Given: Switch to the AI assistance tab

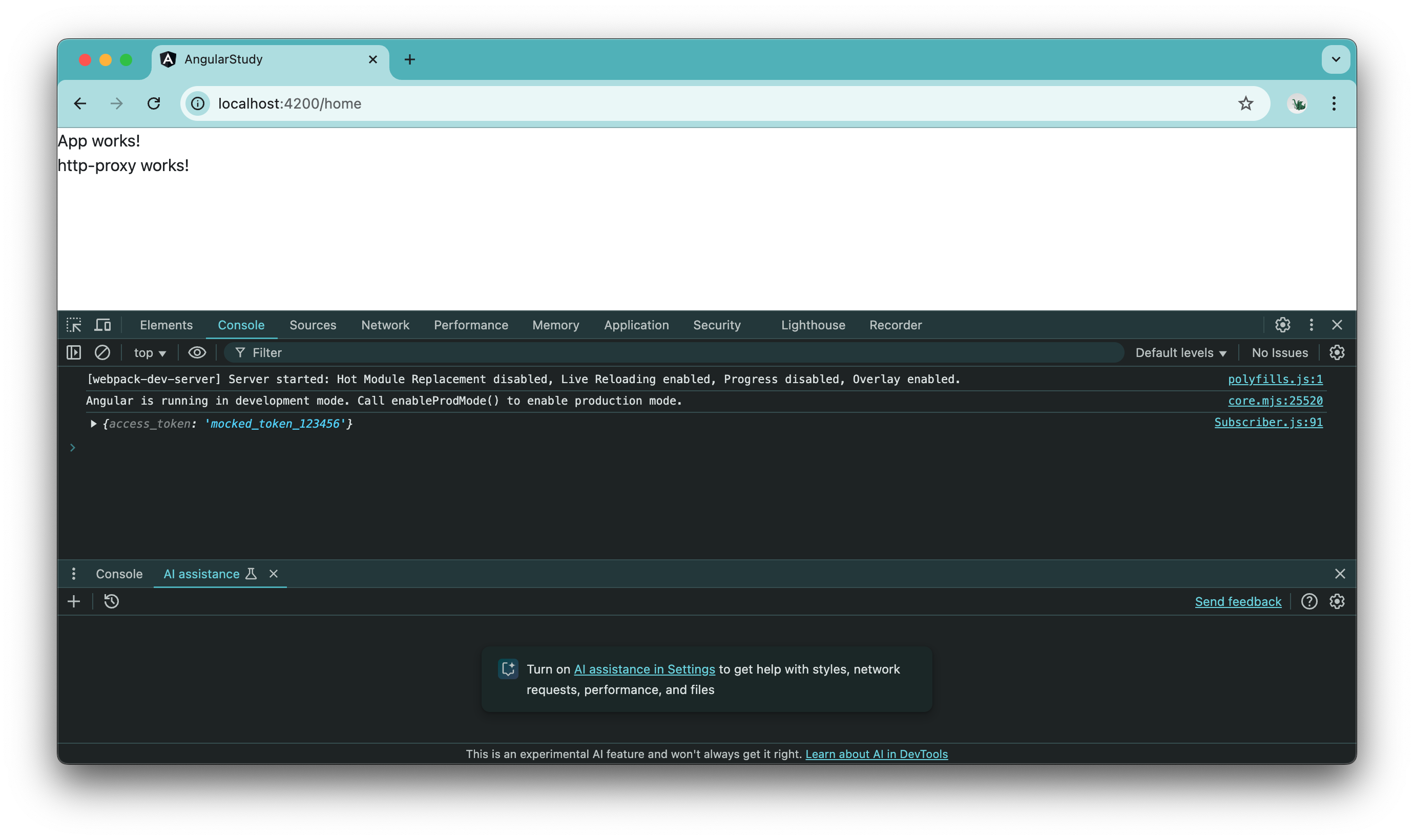Looking at the screenshot, I should point(200,573).
